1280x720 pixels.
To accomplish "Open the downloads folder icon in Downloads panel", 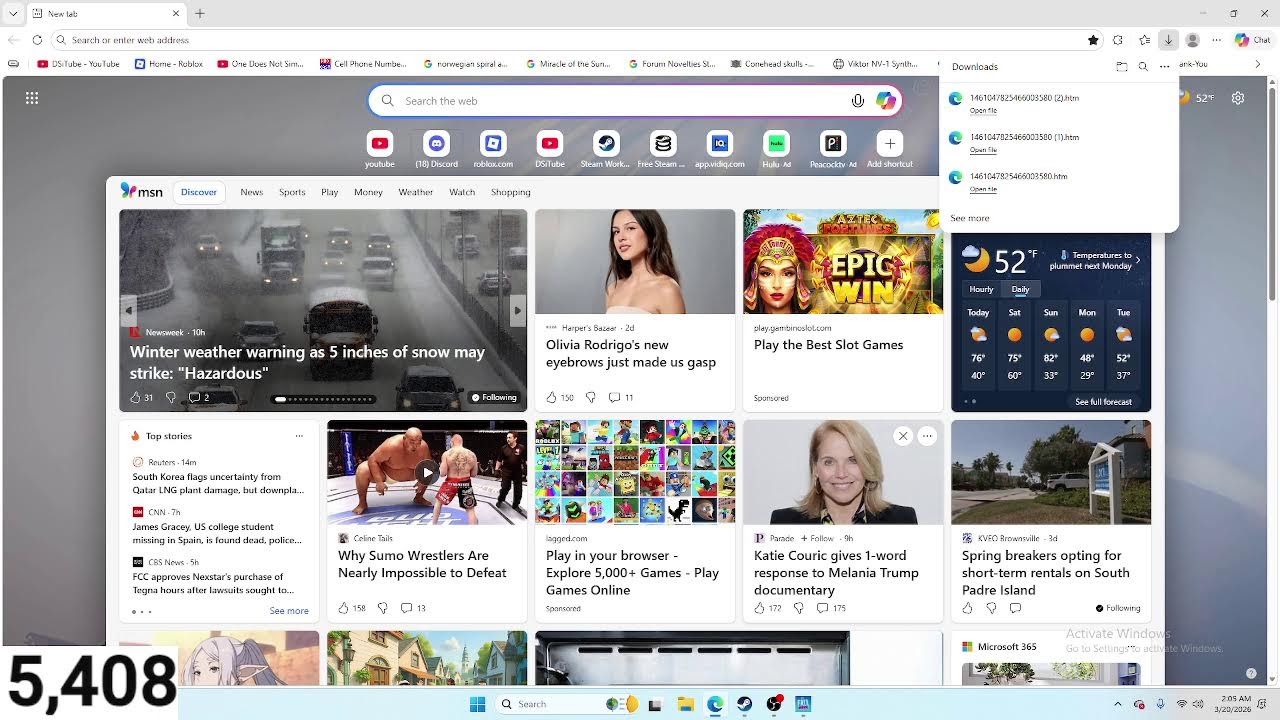I will pyautogui.click(x=1122, y=67).
